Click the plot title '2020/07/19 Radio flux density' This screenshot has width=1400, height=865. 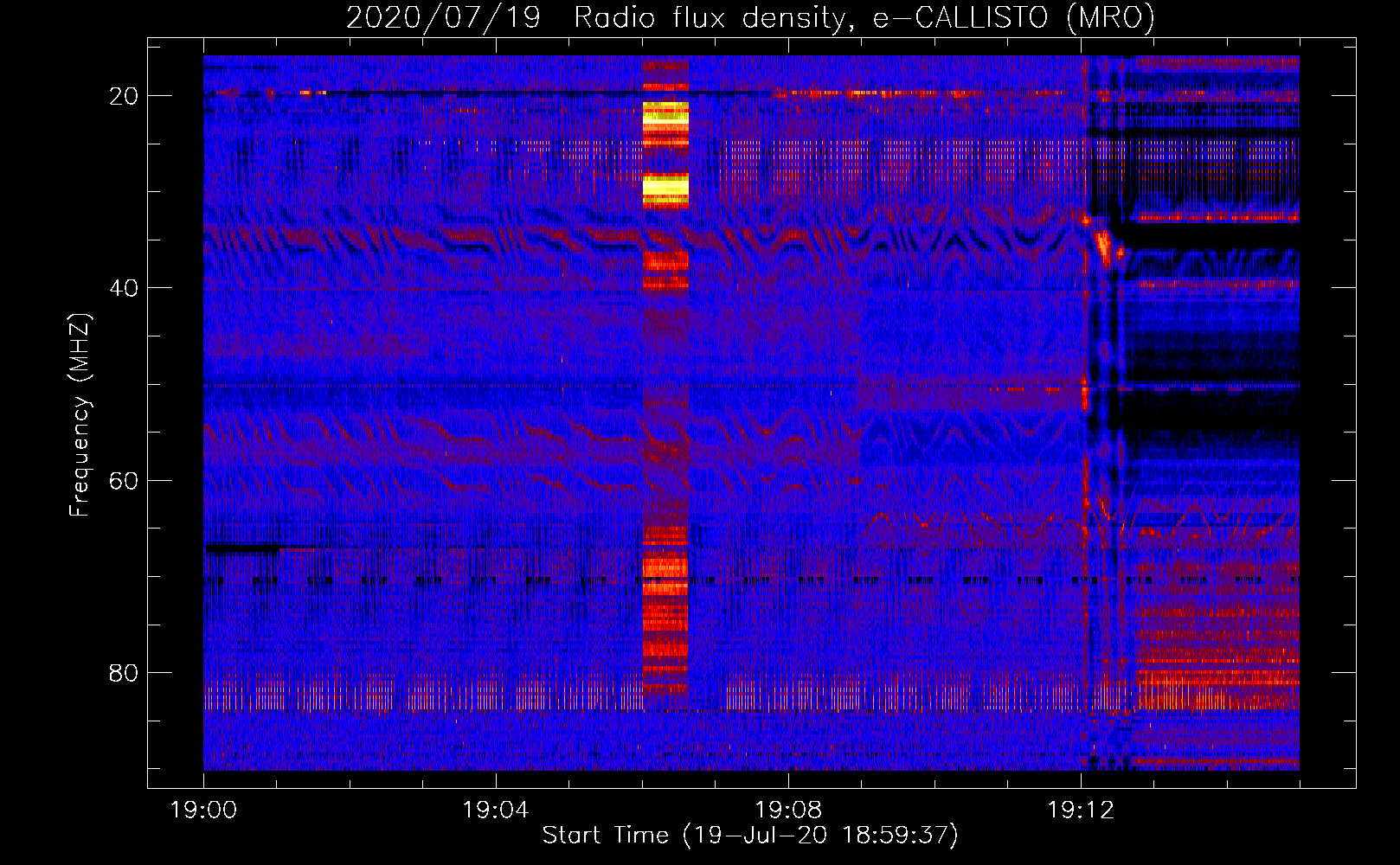point(750,18)
